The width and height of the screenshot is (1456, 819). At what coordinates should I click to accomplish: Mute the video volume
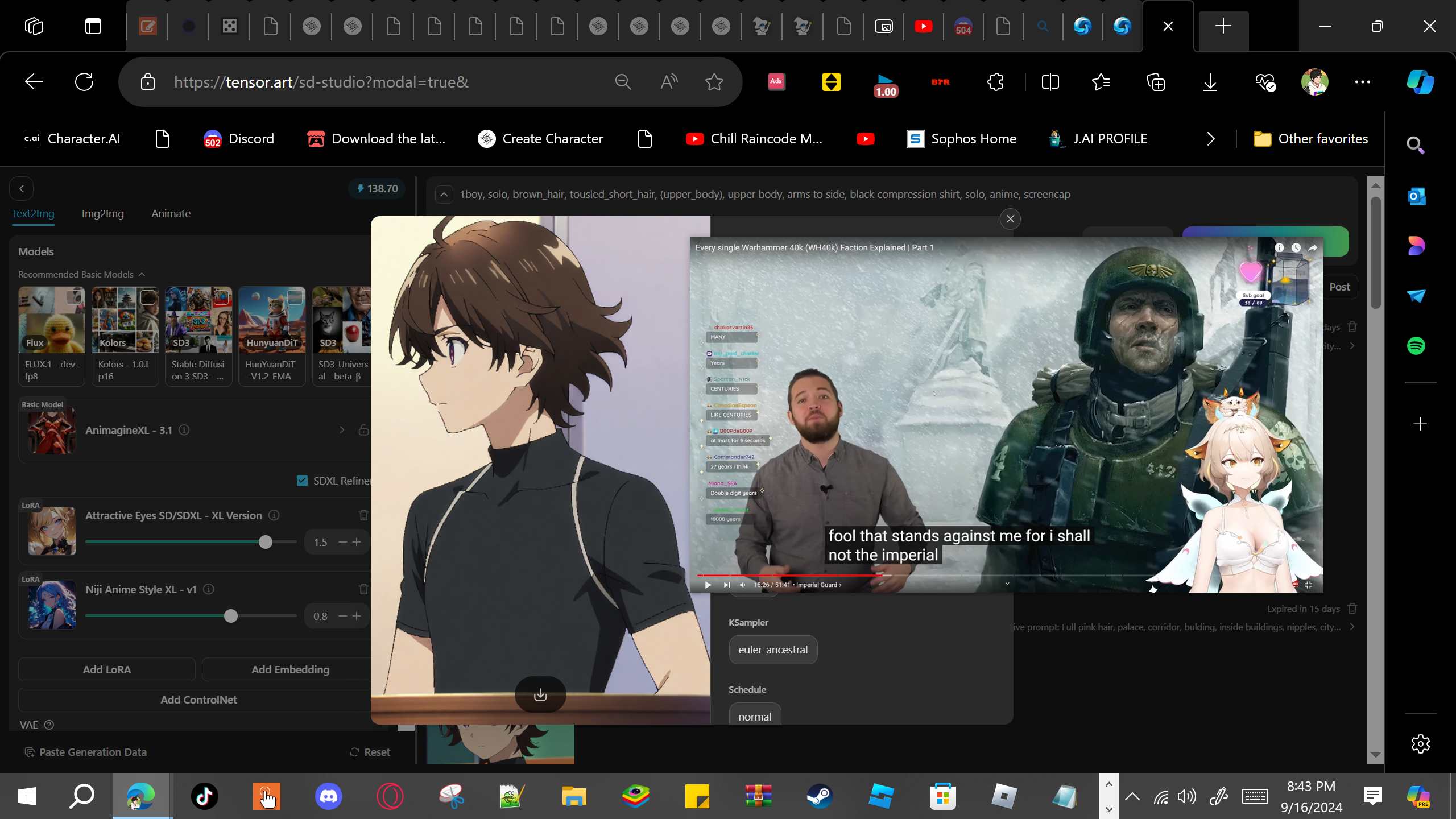(743, 585)
